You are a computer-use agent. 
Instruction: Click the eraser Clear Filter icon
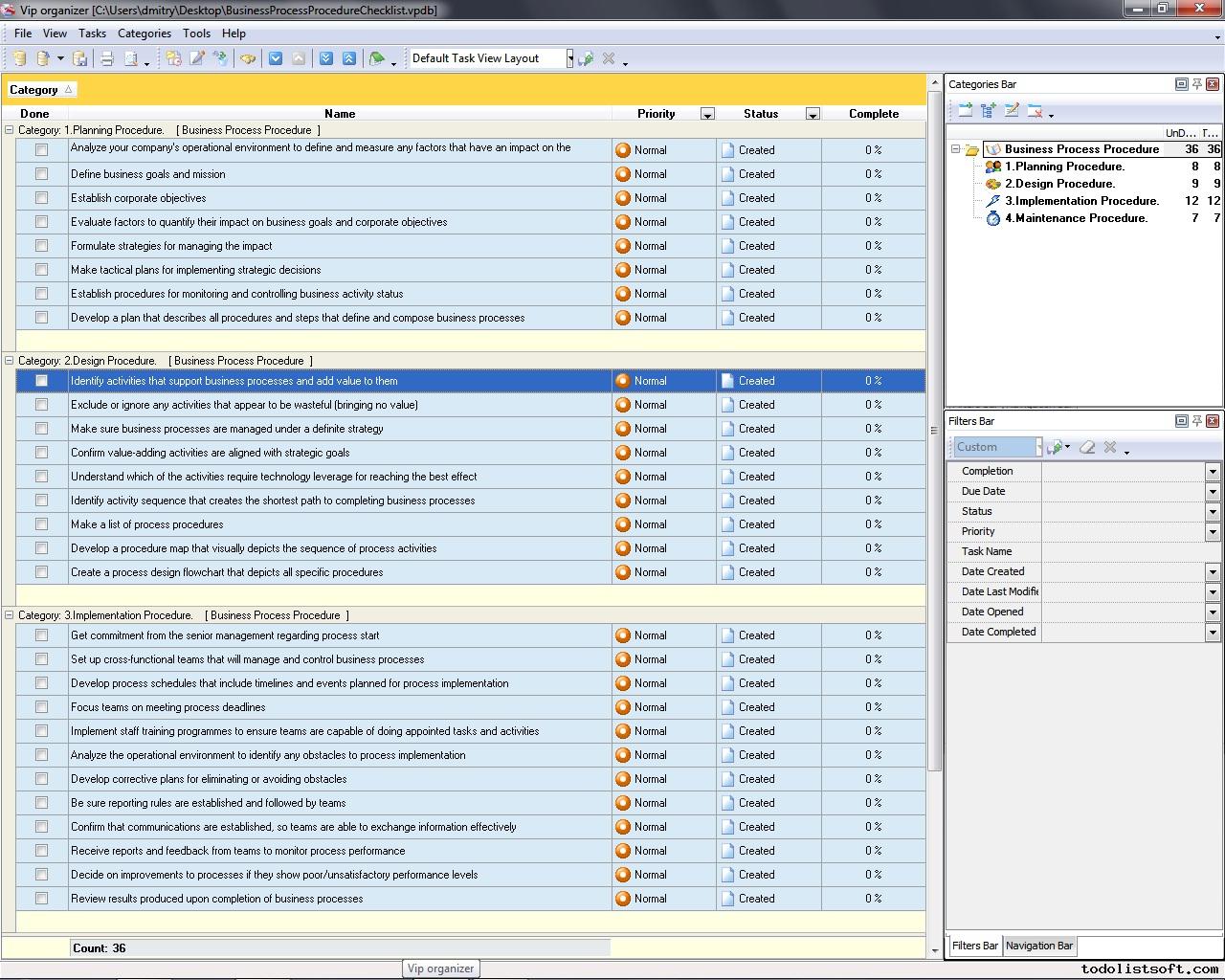(1087, 447)
